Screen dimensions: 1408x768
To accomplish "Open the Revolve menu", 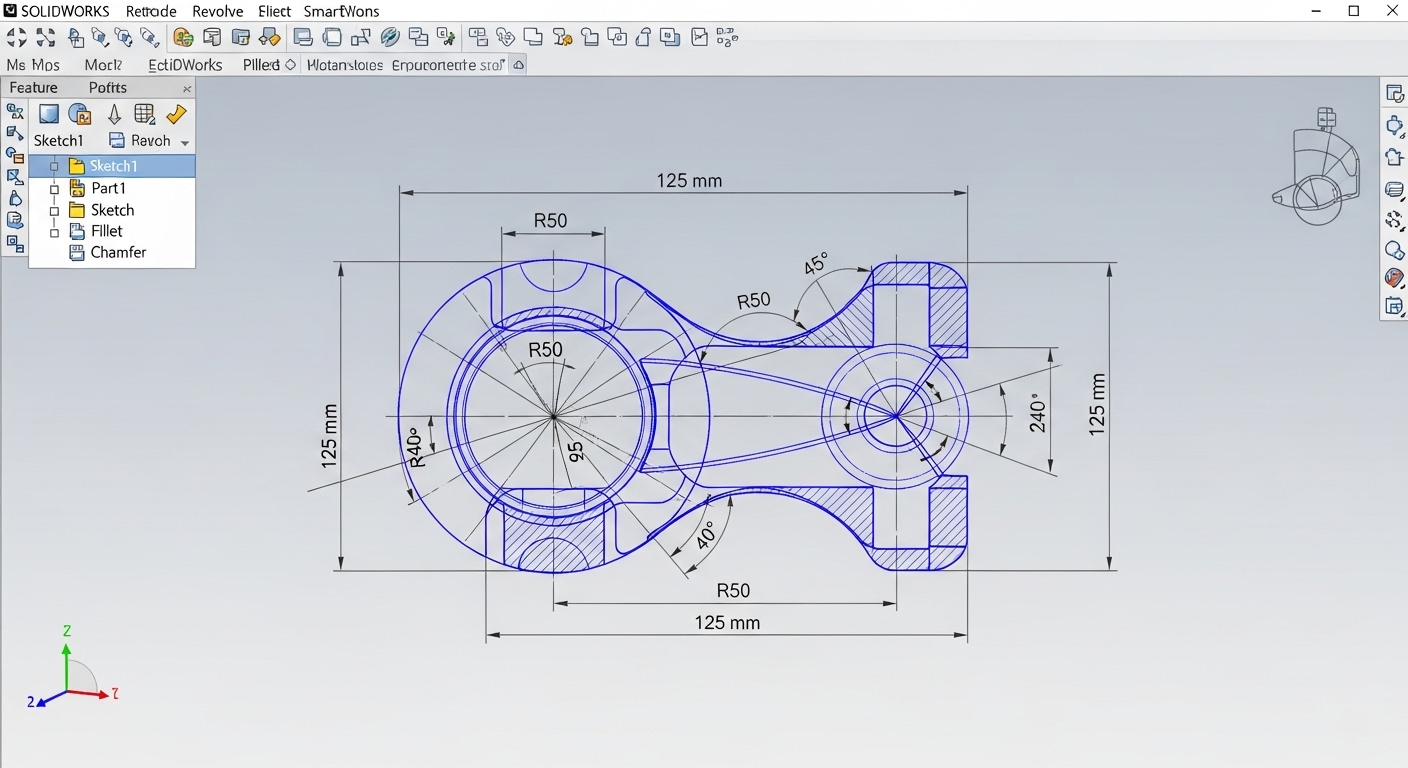I will point(217,11).
